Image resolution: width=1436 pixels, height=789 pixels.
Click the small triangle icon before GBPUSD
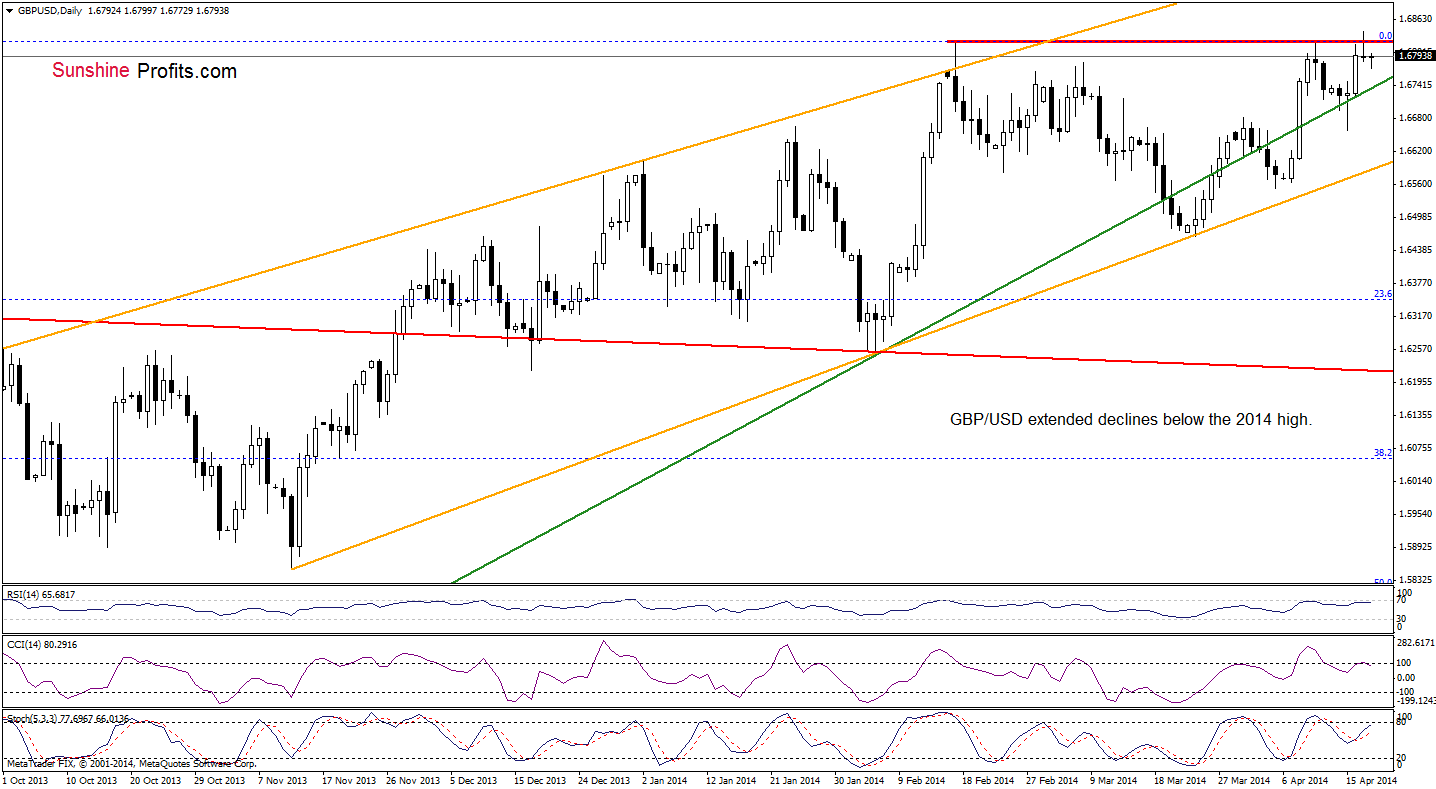(x=10, y=10)
